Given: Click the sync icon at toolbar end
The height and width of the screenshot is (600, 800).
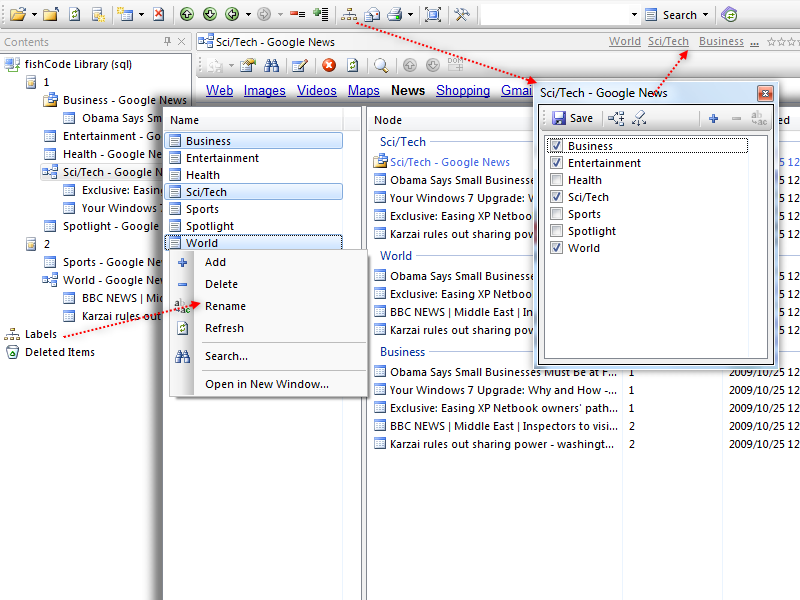Looking at the screenshot, I should [729, 15].
